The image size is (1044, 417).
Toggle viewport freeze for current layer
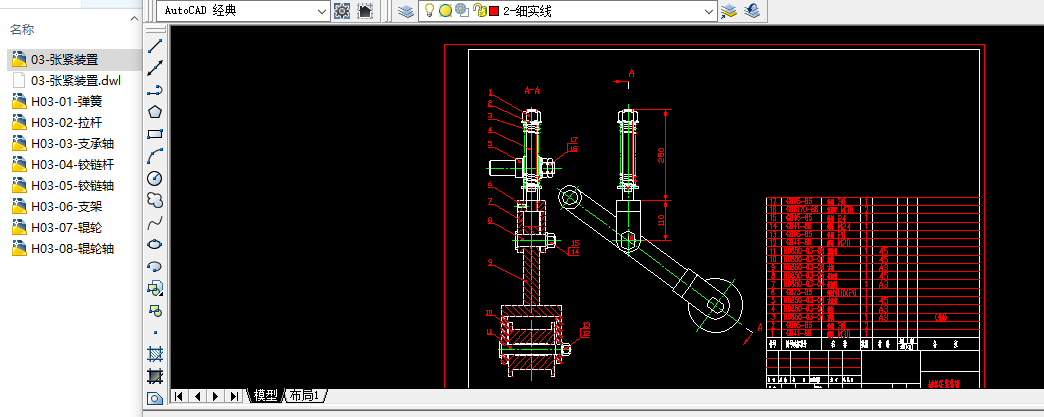pos(461,10)
